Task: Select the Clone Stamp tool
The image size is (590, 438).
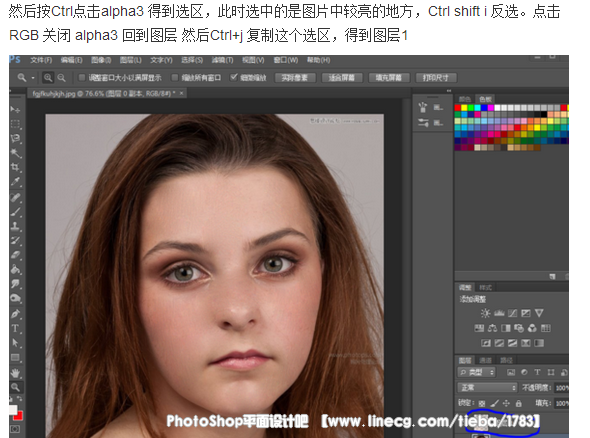Action: [x=15, y=226]
